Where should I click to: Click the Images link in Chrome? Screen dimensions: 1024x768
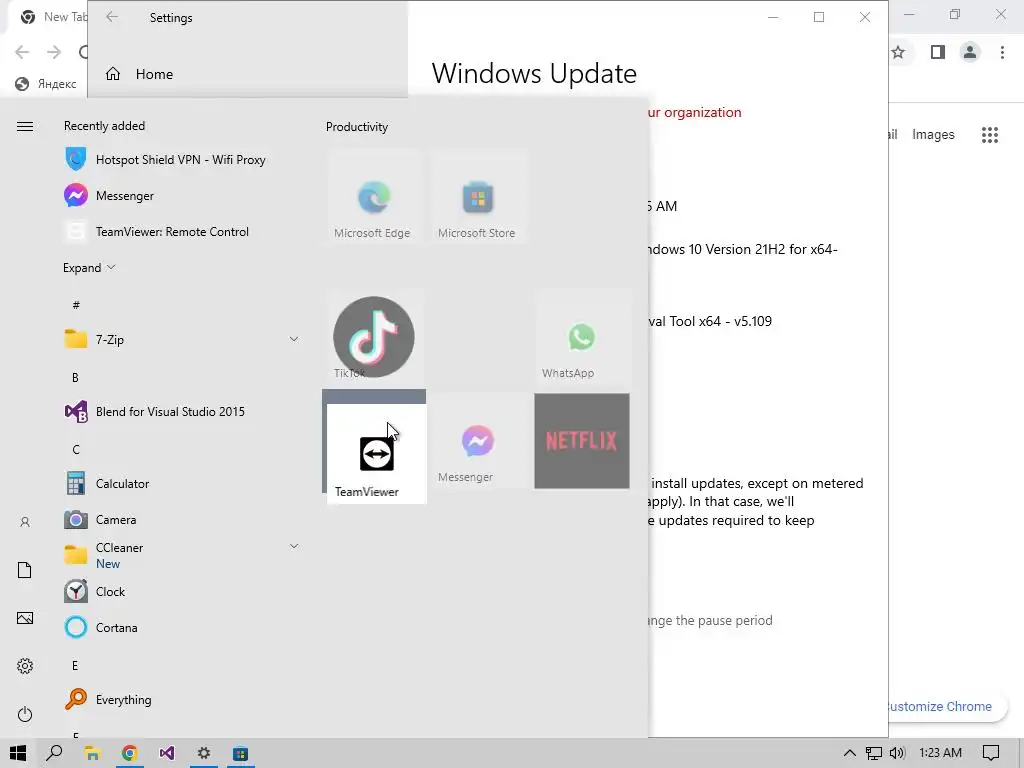pyautogui.click(x=933, y=134)
